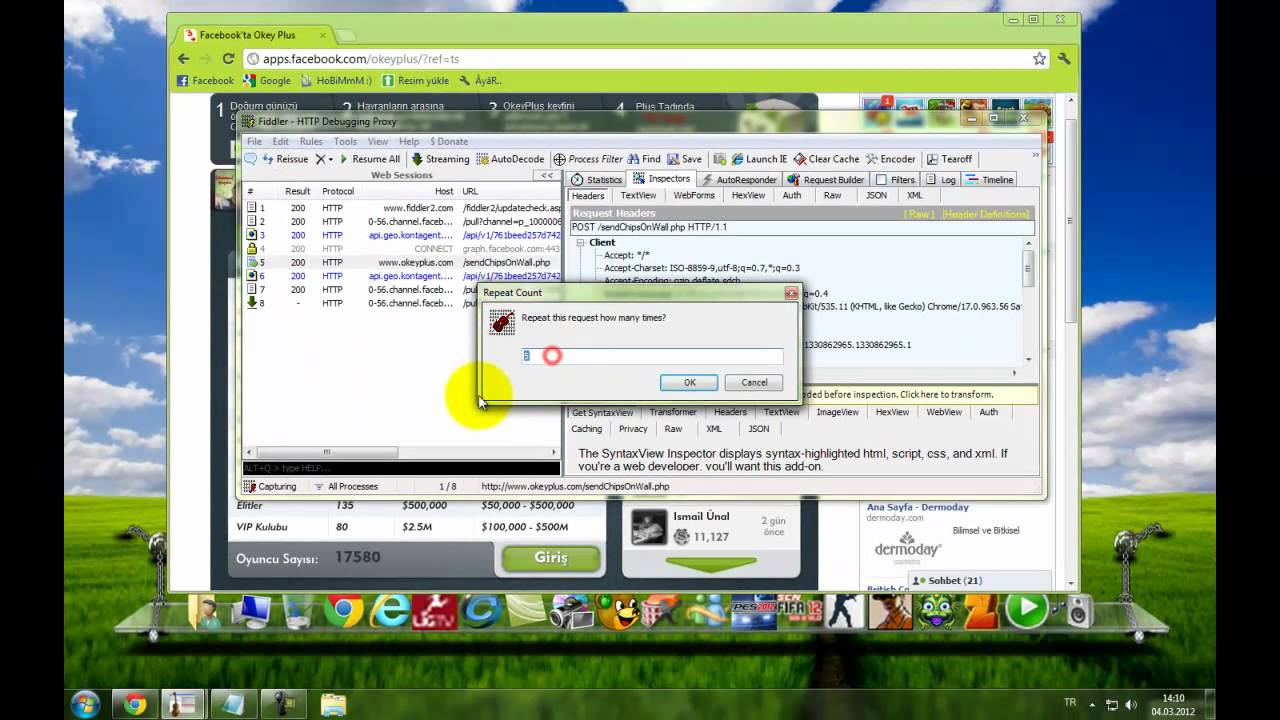Screen dimensions: 1280x720
Task: Toggle the Filters tab checkbox
Action: [x=881, y=180]
